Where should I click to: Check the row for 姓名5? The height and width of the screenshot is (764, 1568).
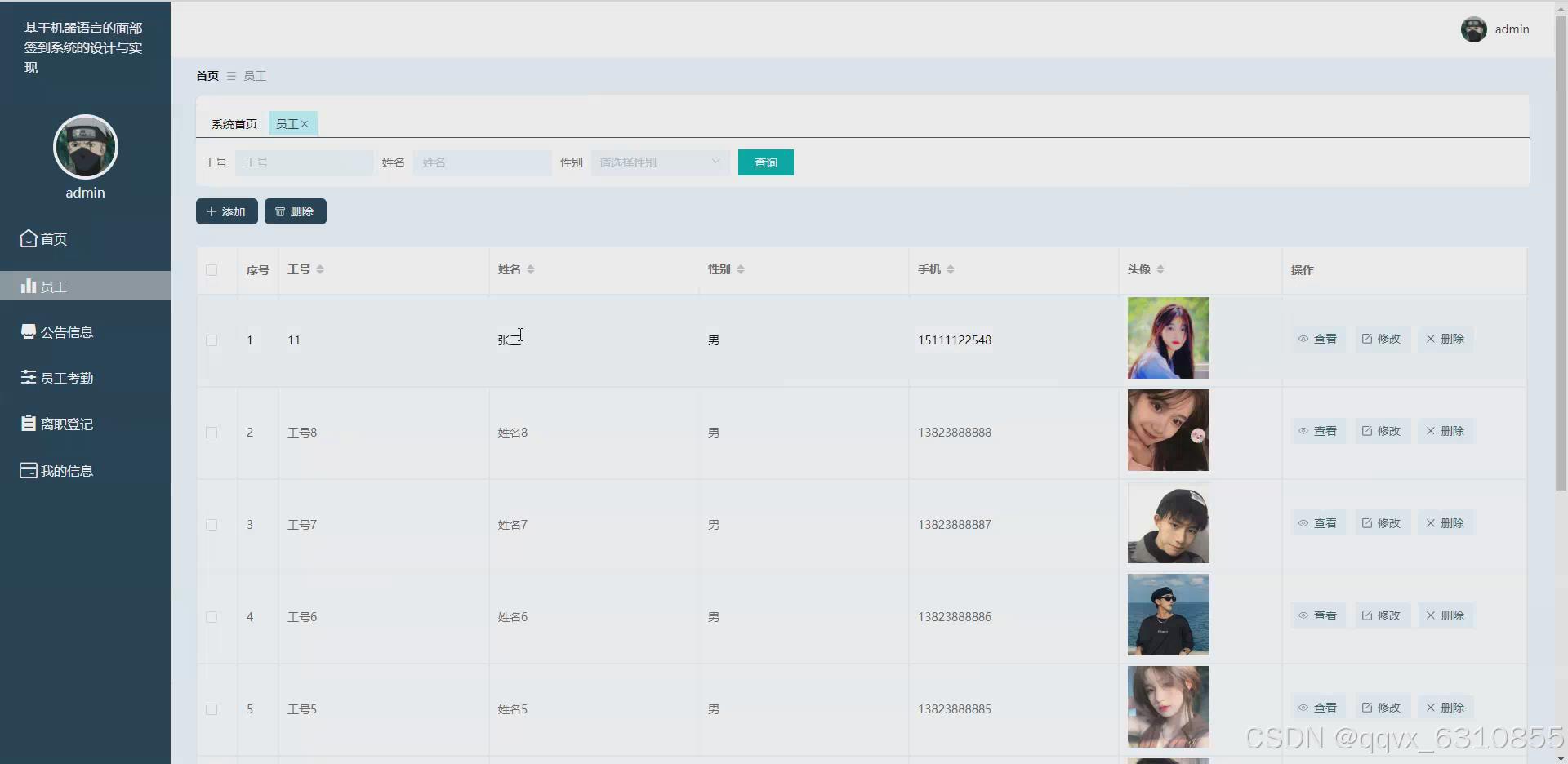coord(212,709)
